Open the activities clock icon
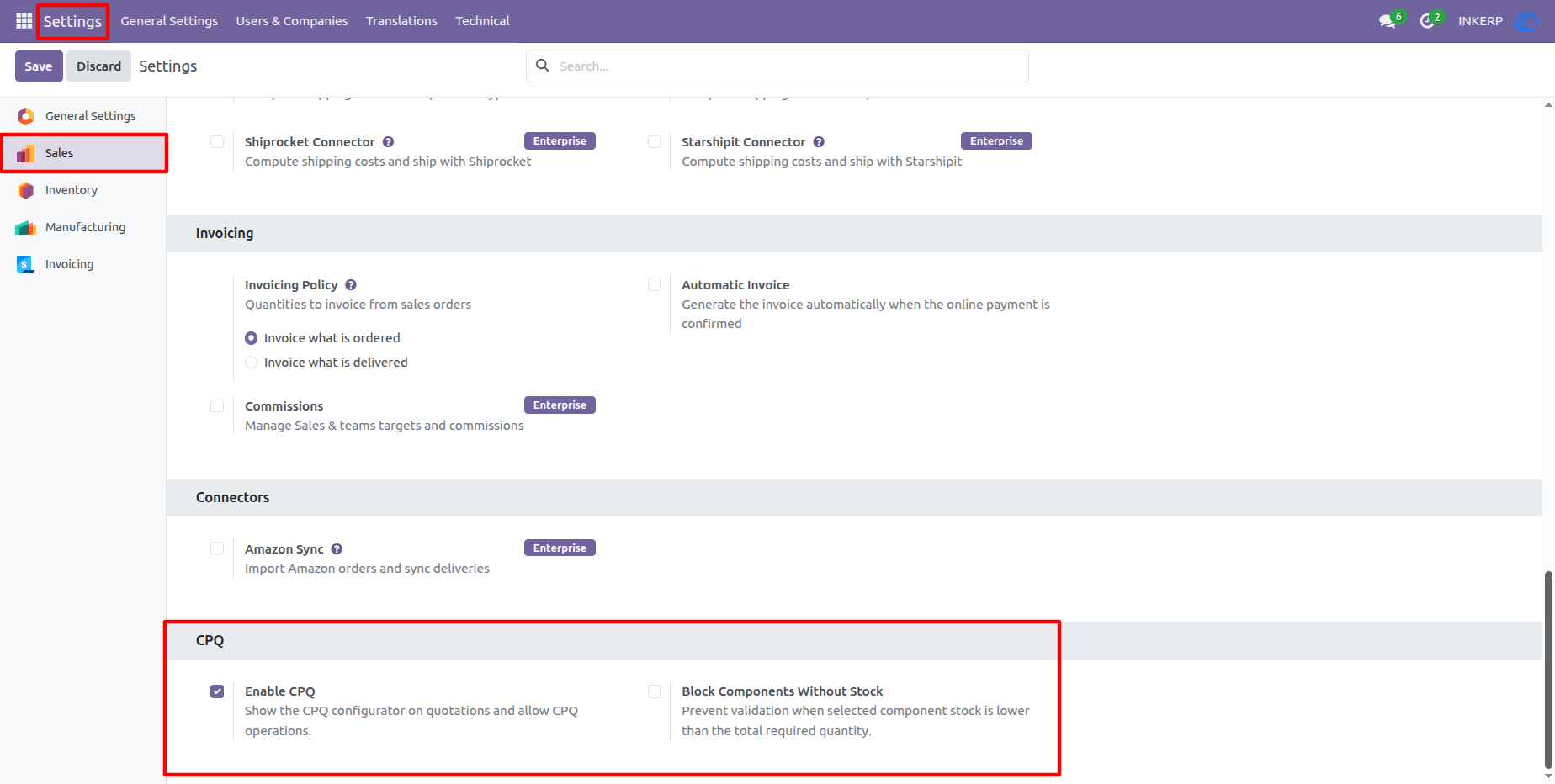1555x784 pixels. click(x=1427, y=21)
